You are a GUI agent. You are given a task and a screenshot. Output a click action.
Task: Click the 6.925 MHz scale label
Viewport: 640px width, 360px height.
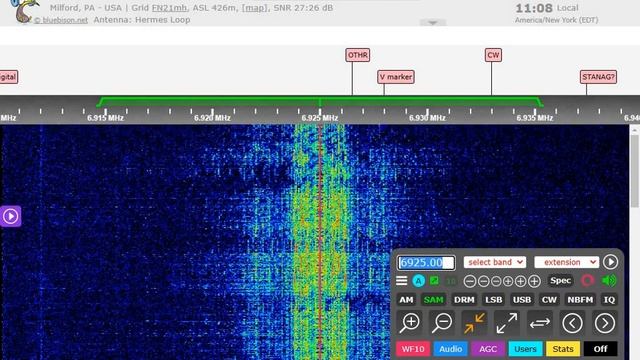coord(320,118)
